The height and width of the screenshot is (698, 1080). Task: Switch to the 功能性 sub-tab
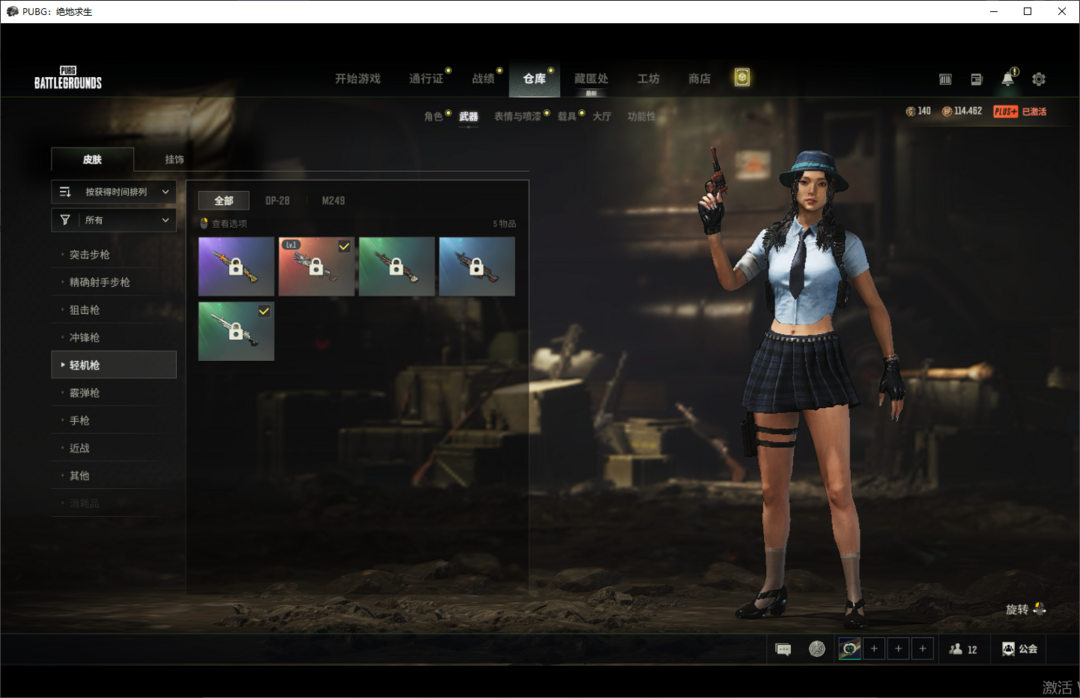[641, 116]
